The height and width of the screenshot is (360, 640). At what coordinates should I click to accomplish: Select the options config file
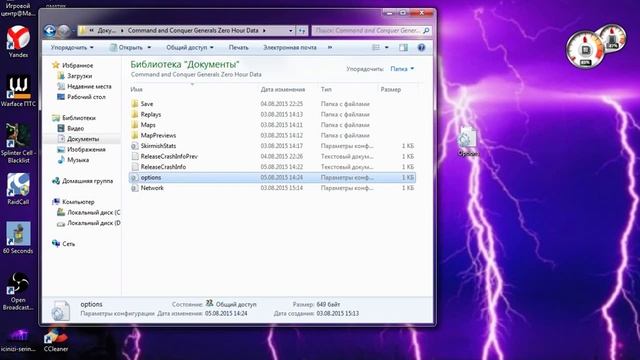coord(272,178)
